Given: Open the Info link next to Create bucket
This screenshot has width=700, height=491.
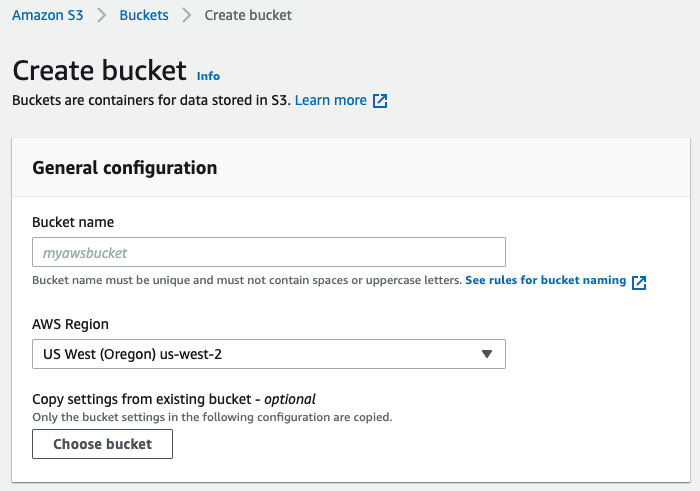Looking at the screenshot, I should click(208, 76).
